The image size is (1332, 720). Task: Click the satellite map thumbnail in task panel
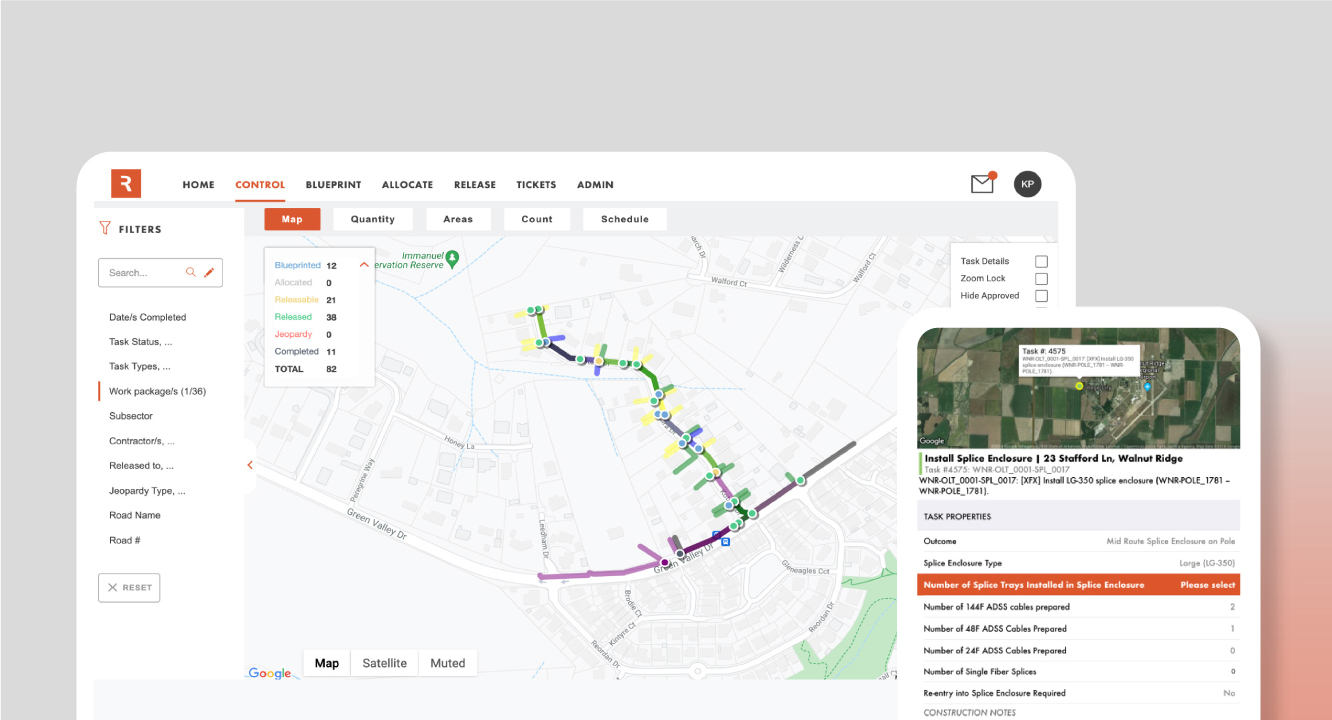click(1078, 388)
